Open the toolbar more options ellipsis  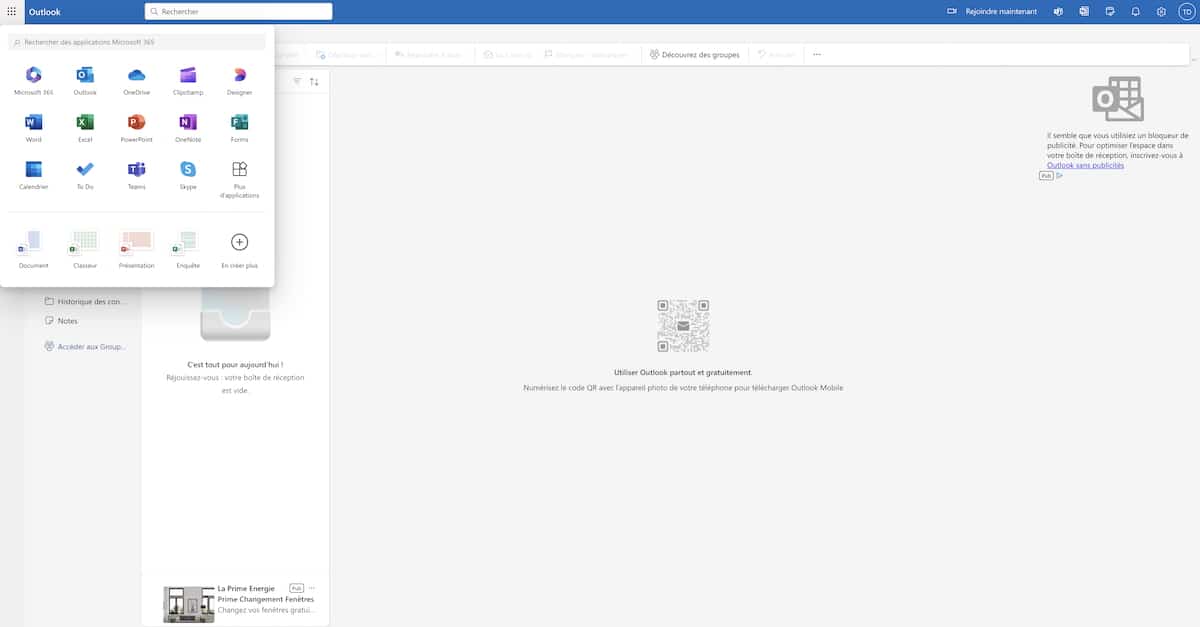coord(817,54)
